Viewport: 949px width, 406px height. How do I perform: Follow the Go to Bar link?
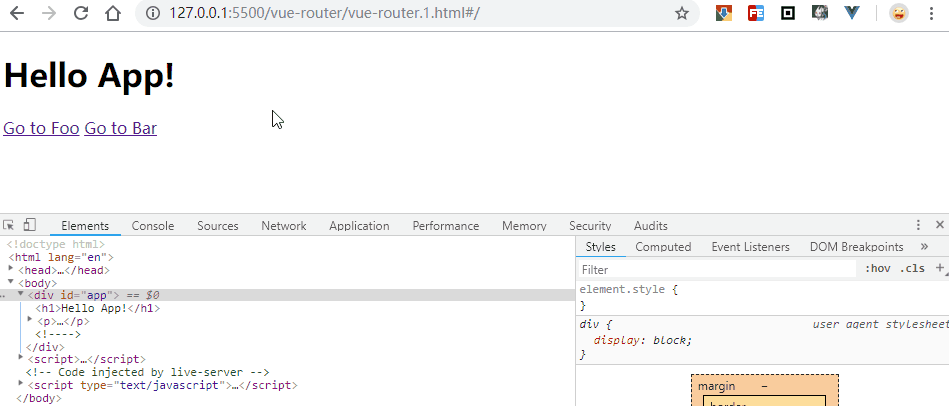[x=120, y=128]
